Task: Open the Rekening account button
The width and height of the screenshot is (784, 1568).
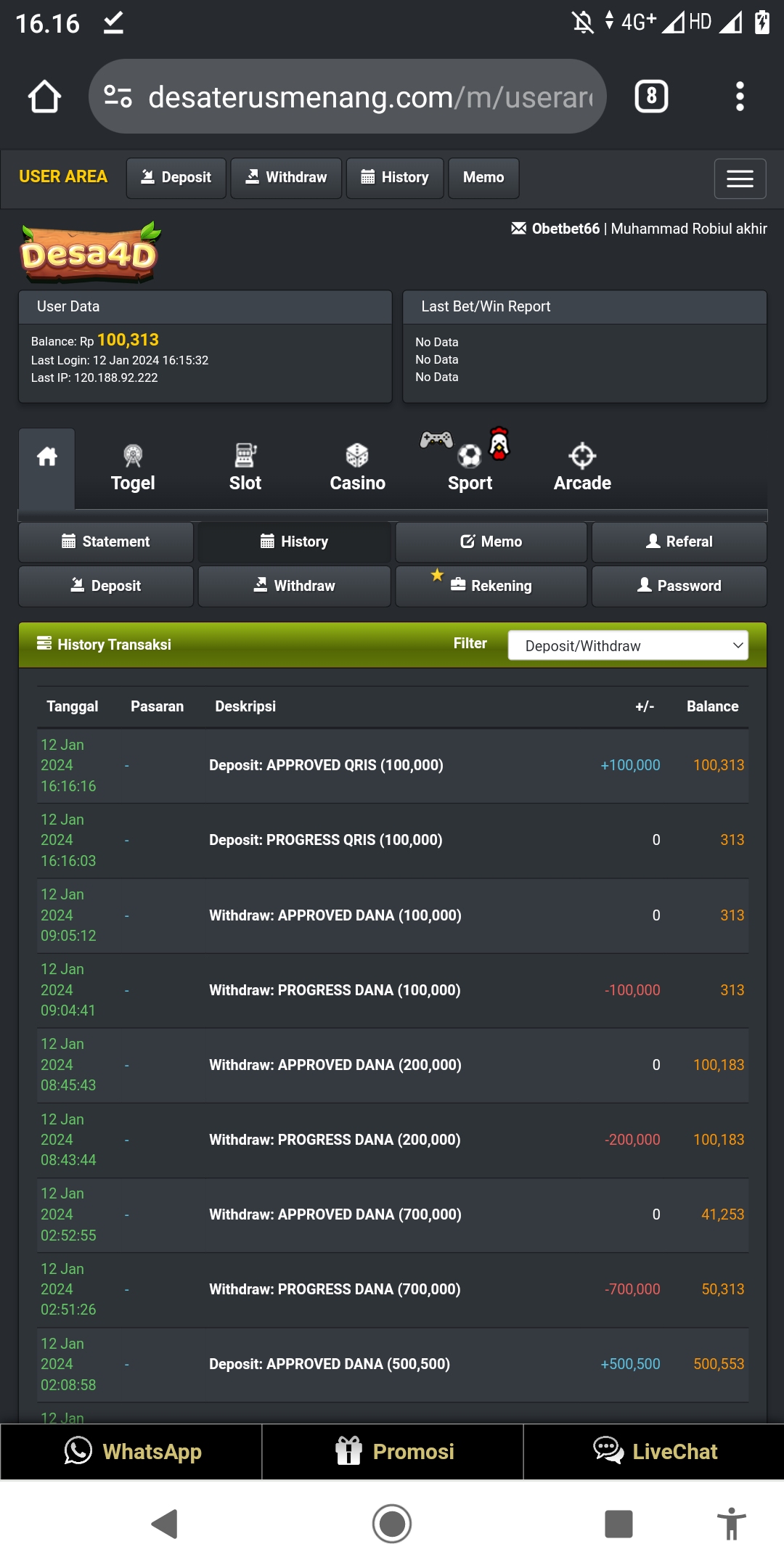Action: coord(491,586)
